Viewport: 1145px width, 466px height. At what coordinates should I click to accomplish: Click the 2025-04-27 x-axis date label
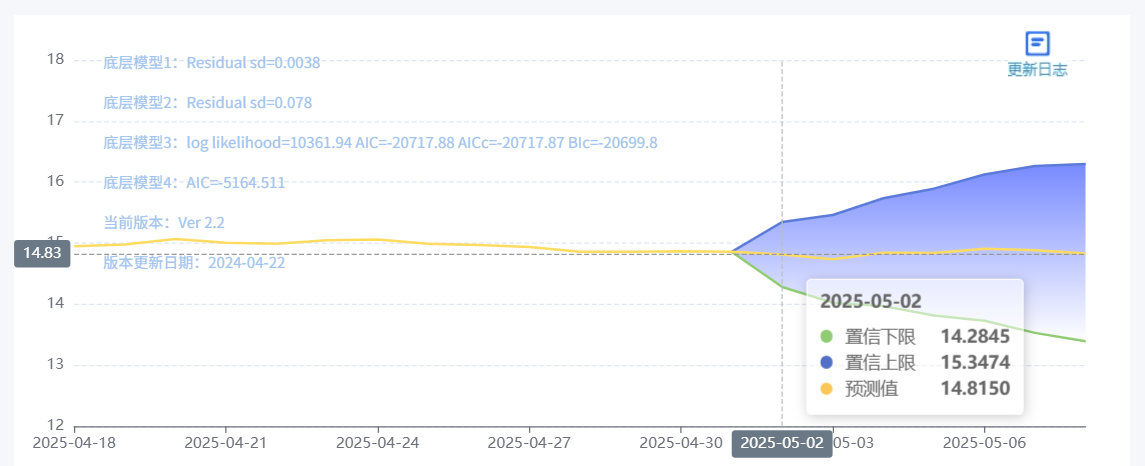pyautogui.click(x=529, y=443)
